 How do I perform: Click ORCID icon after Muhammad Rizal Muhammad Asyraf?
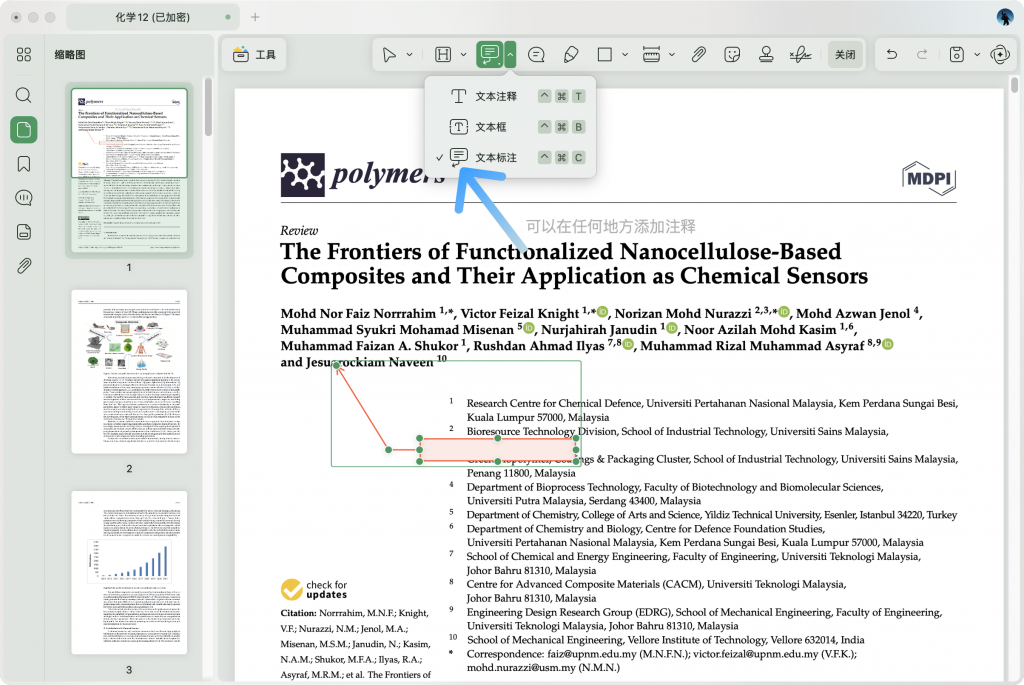(x=888, y=344)
